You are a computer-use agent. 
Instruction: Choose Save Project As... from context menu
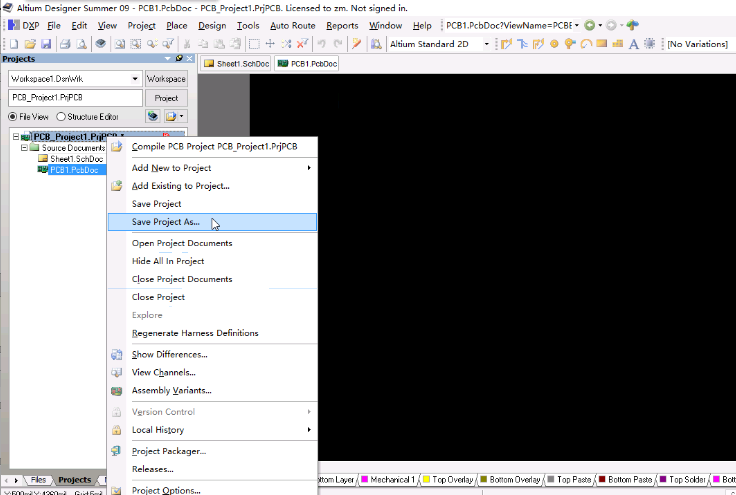click(x=212, y=222)
